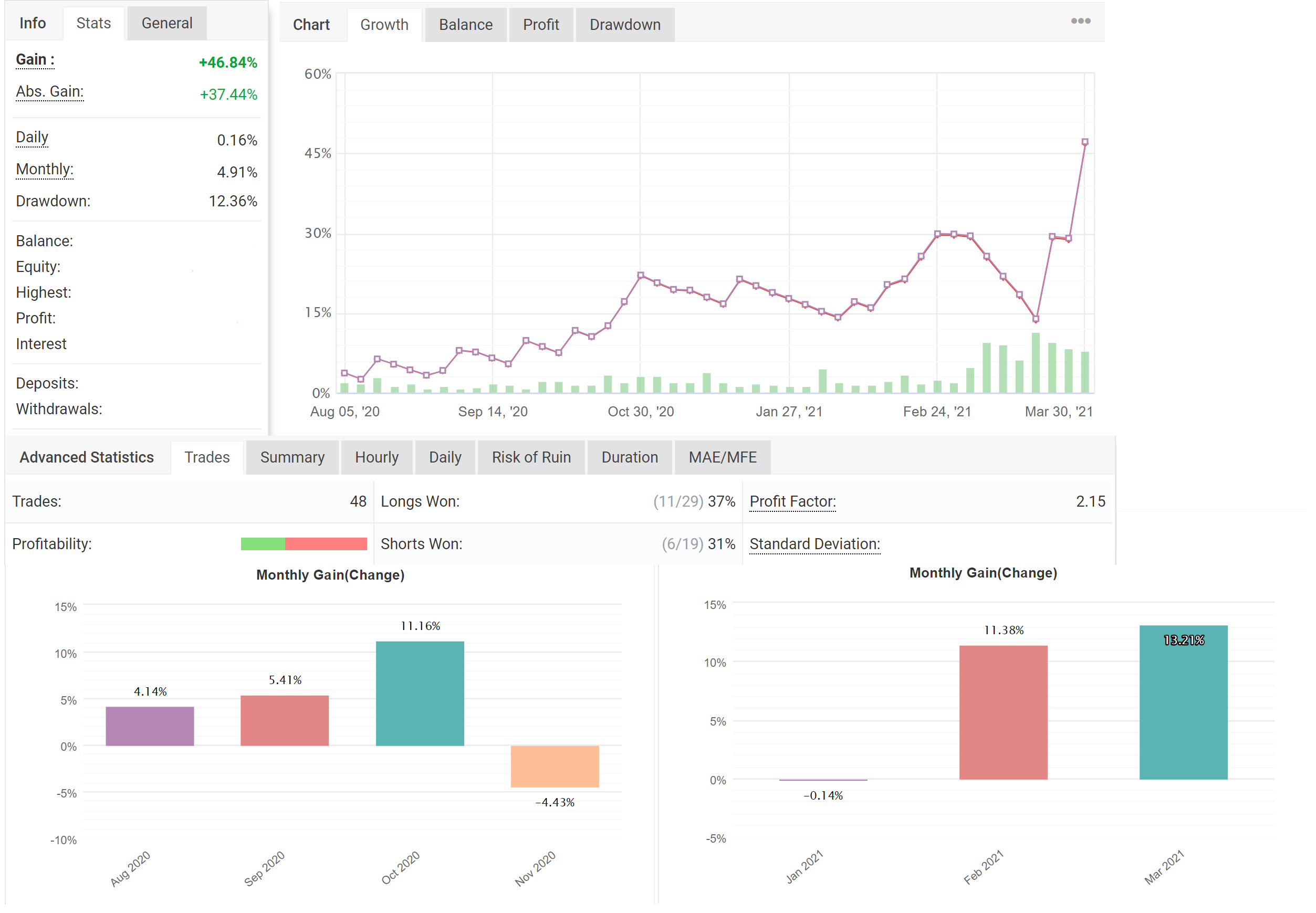
Task: Open the General tab
Action: point(166,24)
